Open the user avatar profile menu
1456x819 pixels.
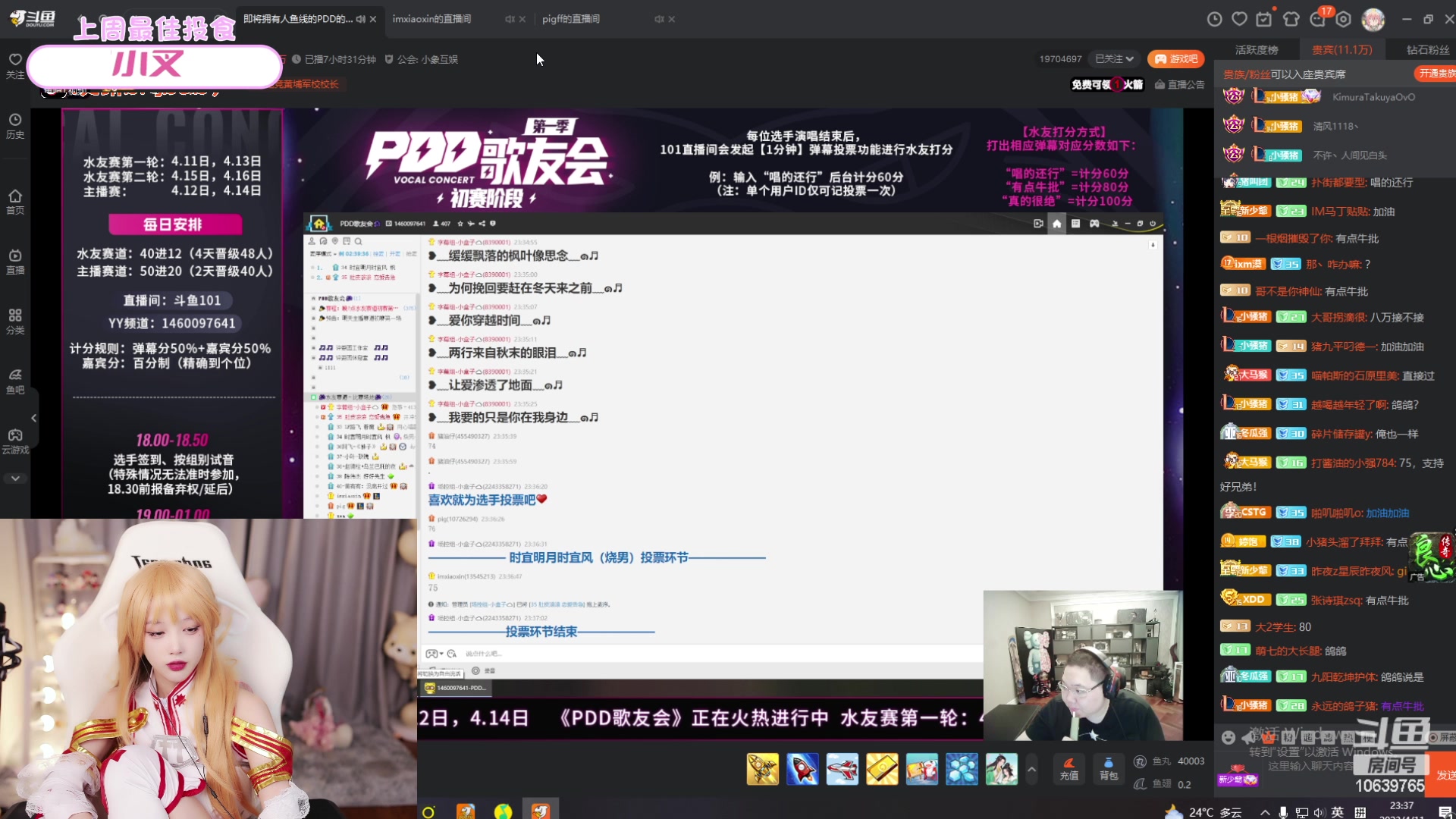point(1373,19)
